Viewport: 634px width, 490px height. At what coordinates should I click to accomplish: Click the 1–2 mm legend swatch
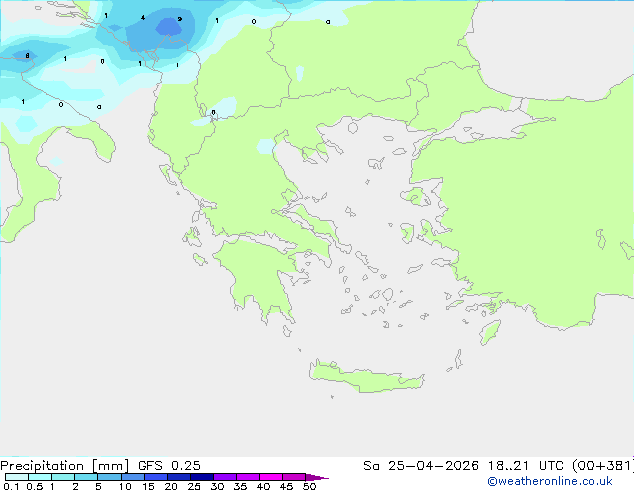pyautogui.click(x=63, y=477)
